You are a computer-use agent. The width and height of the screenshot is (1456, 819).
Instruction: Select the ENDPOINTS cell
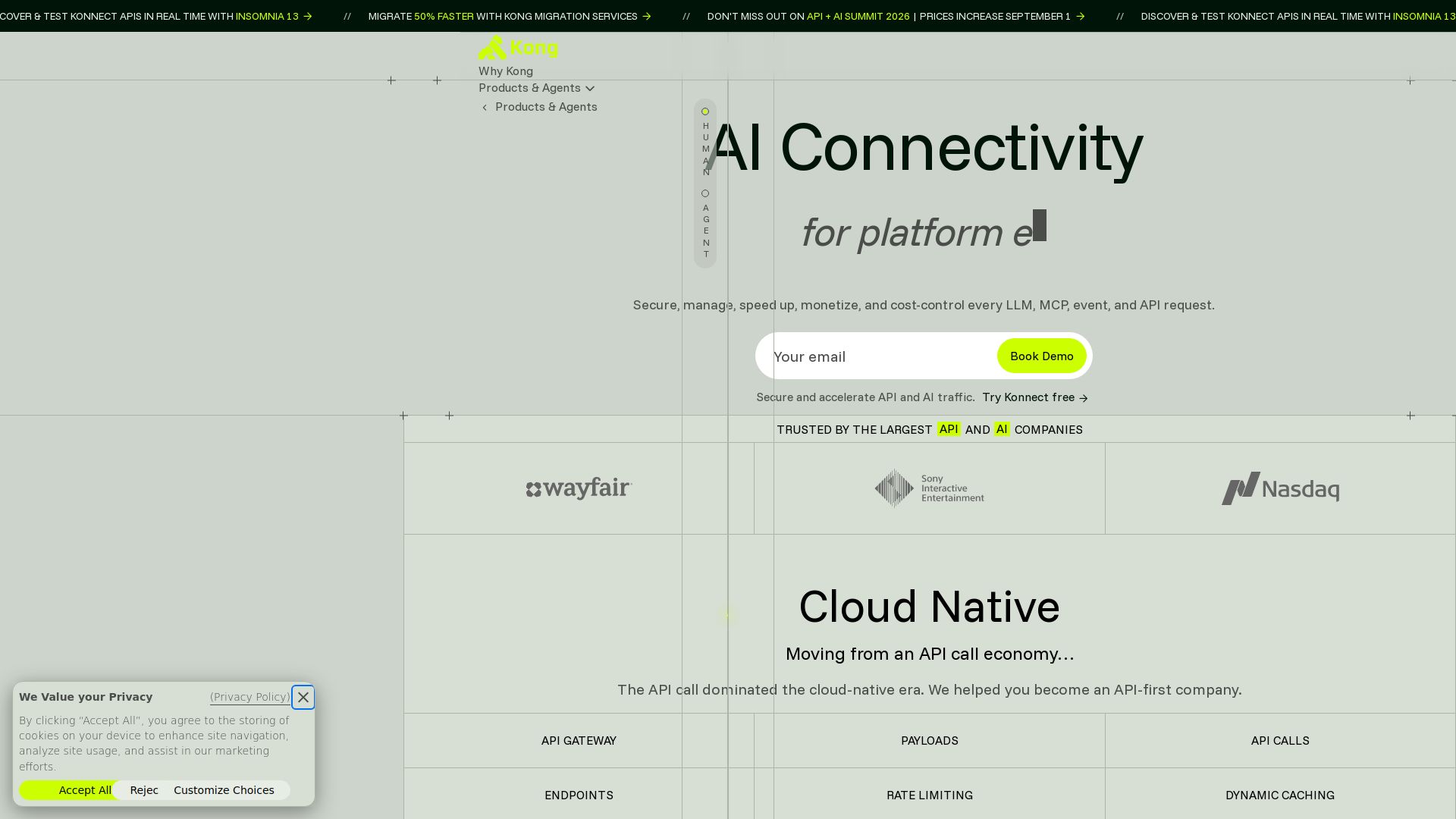click(579, 794)
